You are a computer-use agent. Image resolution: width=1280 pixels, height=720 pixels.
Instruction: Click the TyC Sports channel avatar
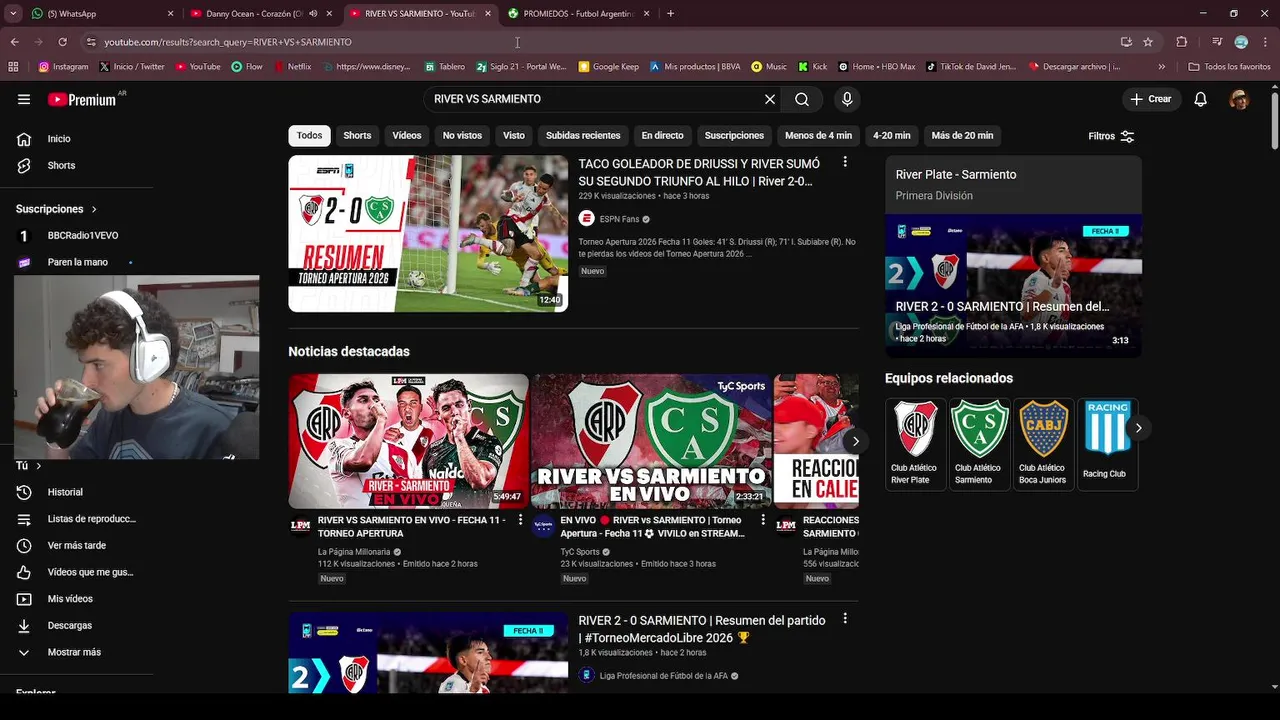pyautogui.click(x=544, y=526)
